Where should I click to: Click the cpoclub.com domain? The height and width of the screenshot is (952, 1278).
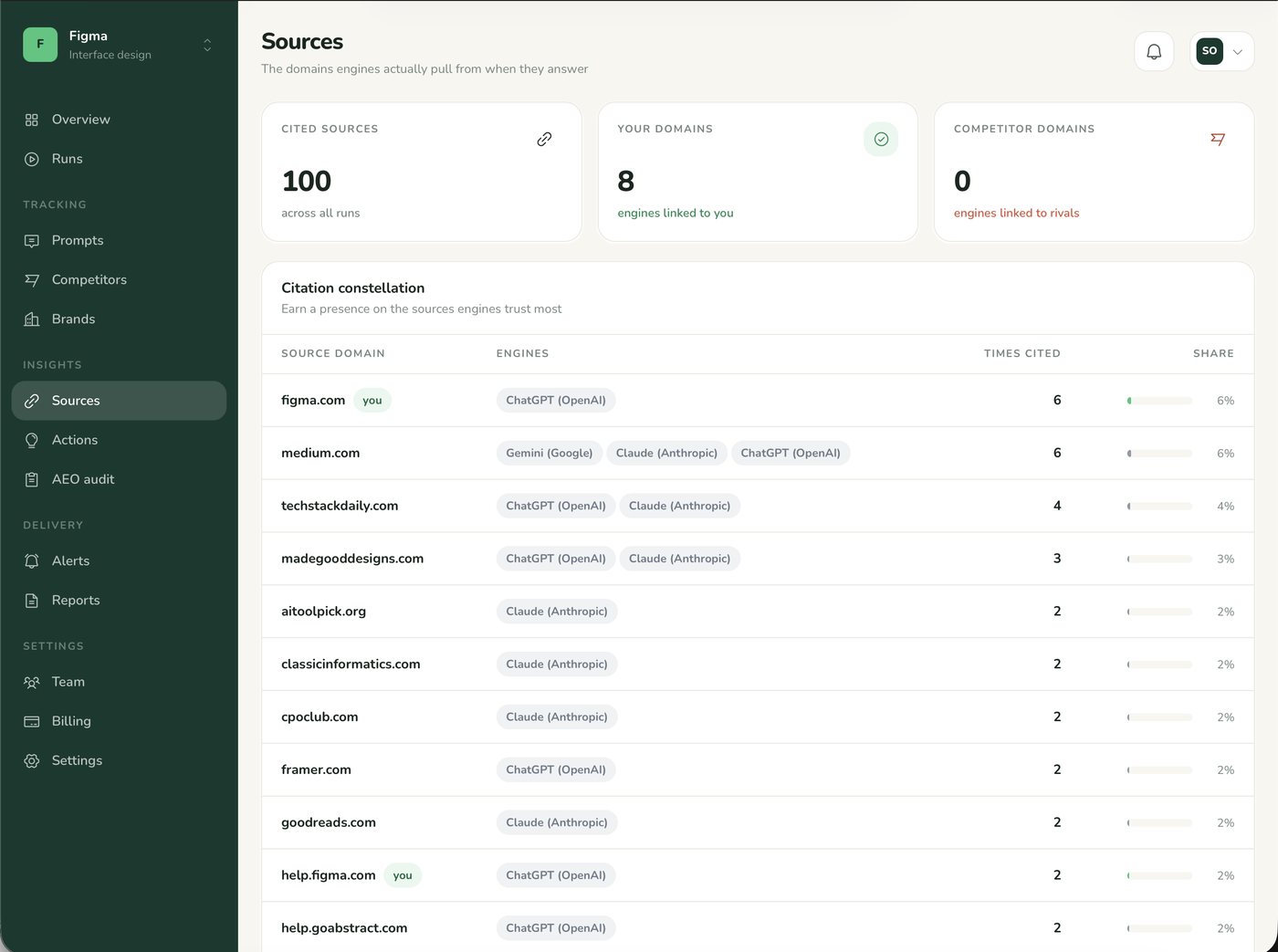coord(319,717)
